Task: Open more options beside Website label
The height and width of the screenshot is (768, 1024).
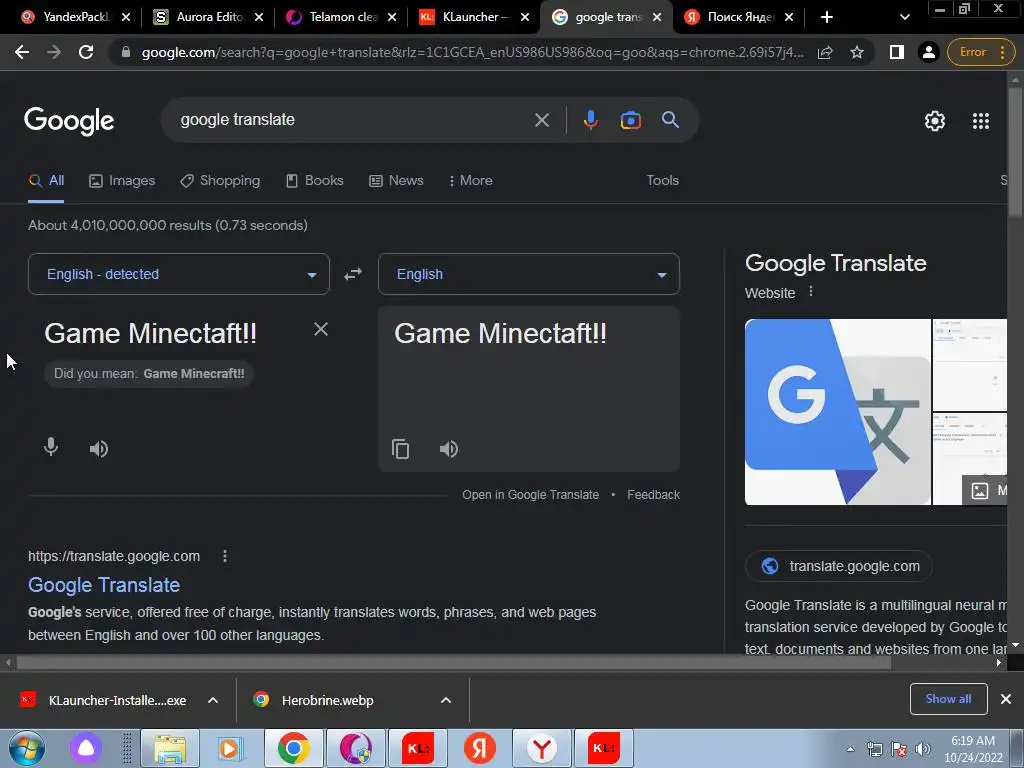Action: (810, 291)
